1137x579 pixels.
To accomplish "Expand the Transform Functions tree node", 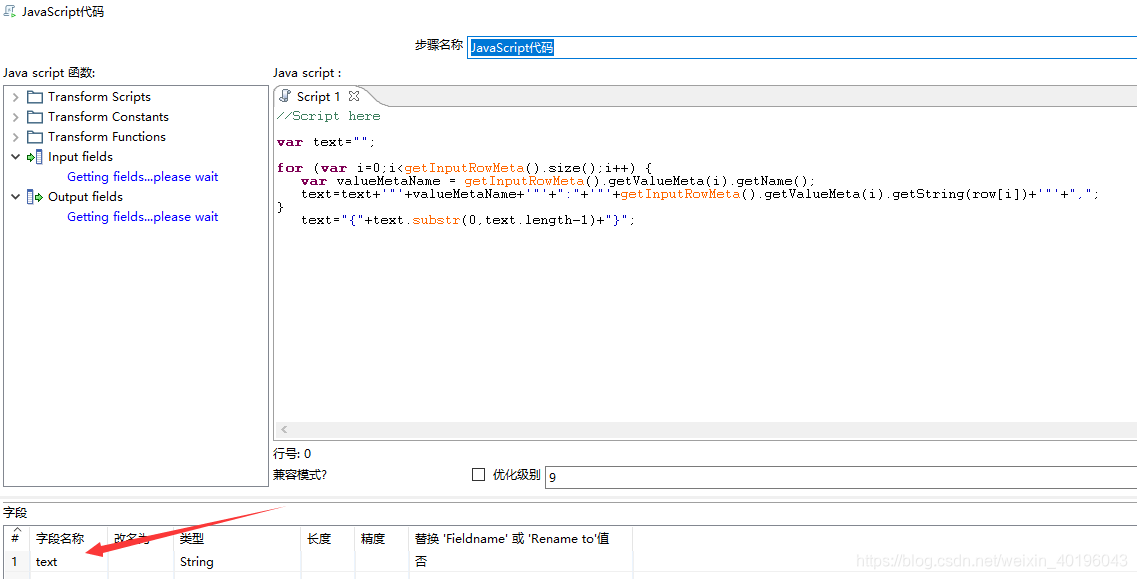I will coord(16,136).
